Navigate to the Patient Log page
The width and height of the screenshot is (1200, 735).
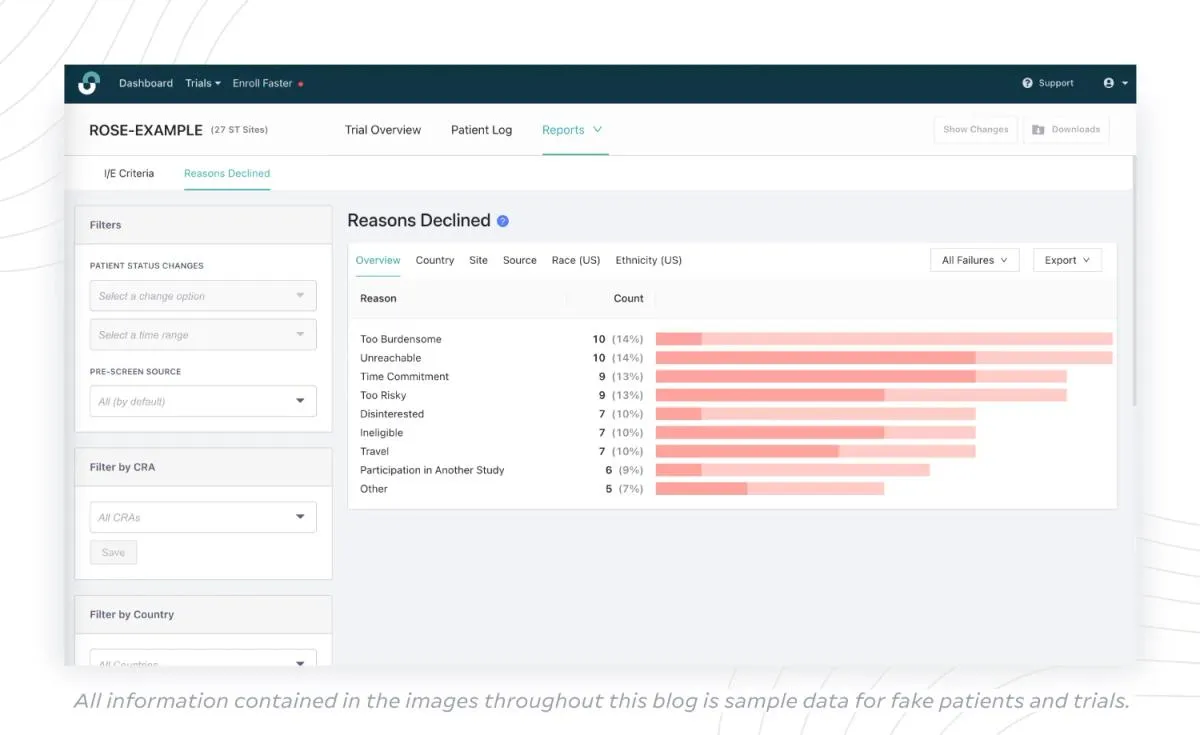click(481, 129)
